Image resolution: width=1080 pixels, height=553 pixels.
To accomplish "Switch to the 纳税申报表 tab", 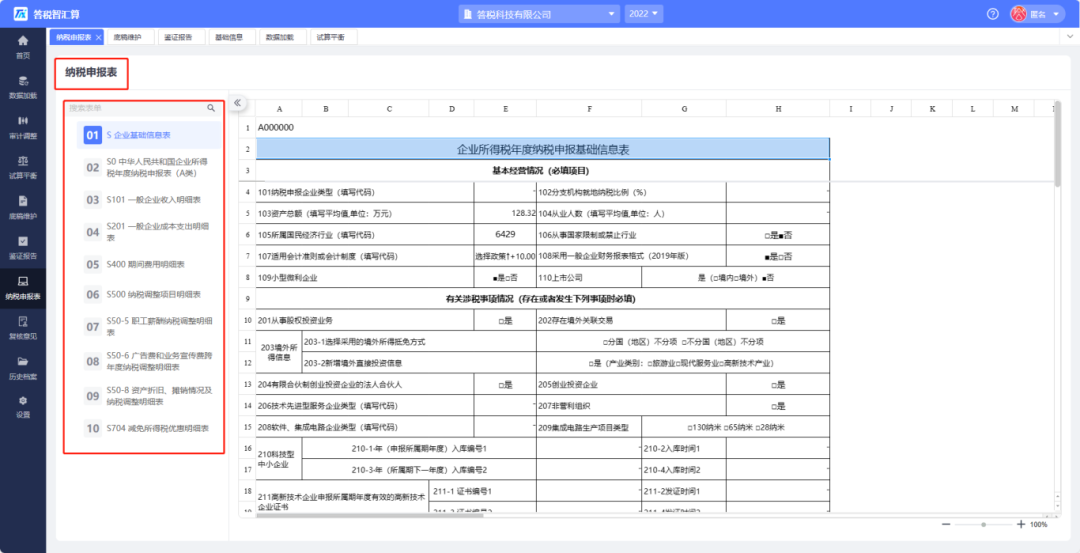I will coord(74,37).
